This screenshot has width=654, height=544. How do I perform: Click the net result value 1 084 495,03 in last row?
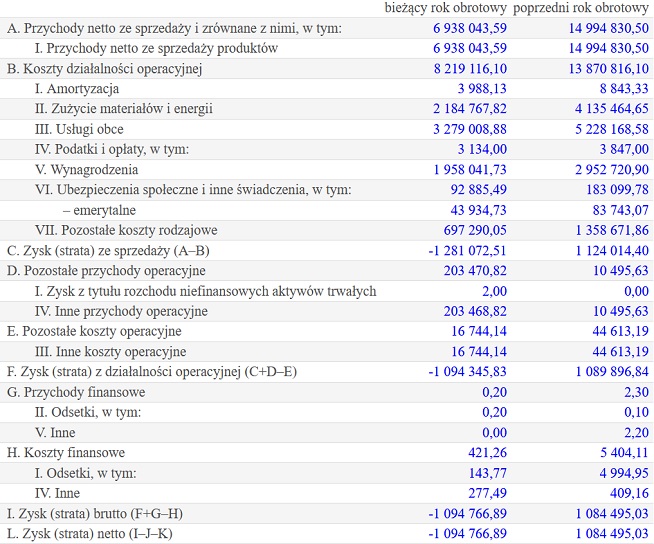click(612, 533)
